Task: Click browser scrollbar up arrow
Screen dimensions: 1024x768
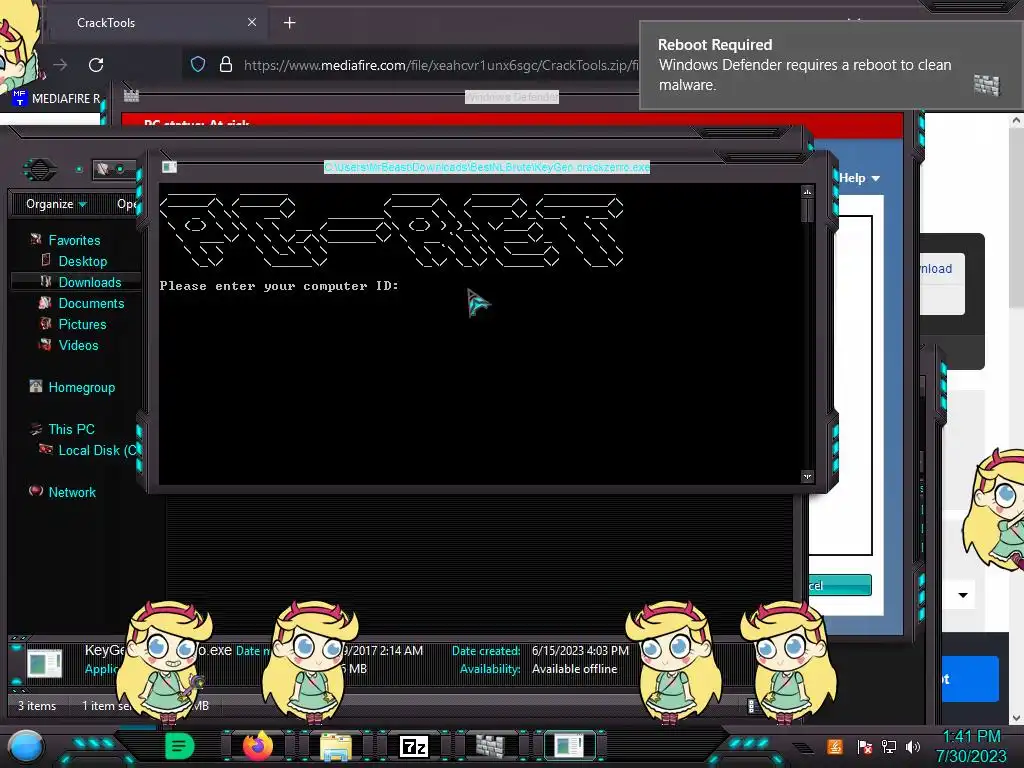Action: [x=1016, y=120]
